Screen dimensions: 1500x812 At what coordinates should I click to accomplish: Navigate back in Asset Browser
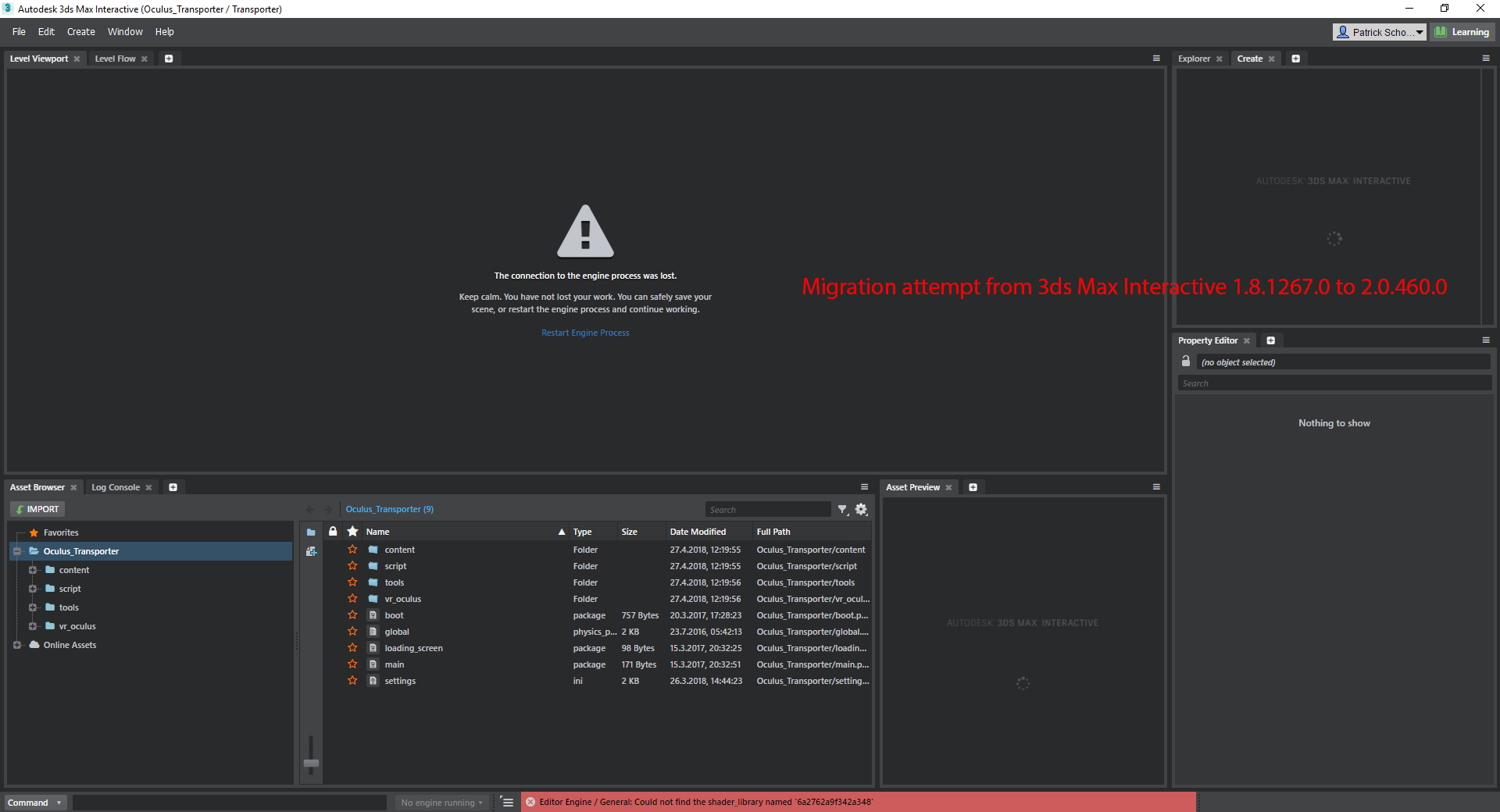[x=311, y=510]
